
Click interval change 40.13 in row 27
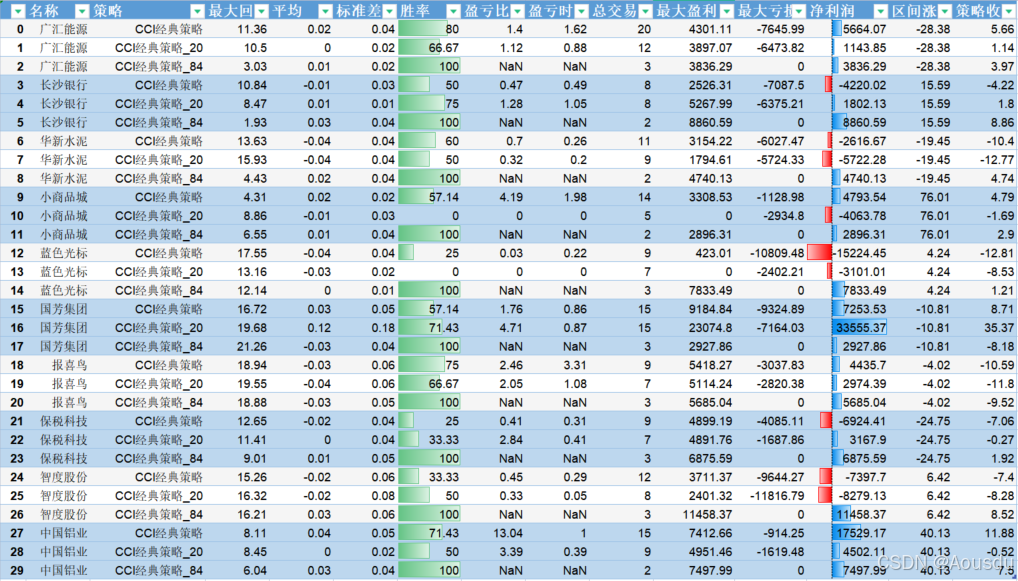[x=936, y=534]
